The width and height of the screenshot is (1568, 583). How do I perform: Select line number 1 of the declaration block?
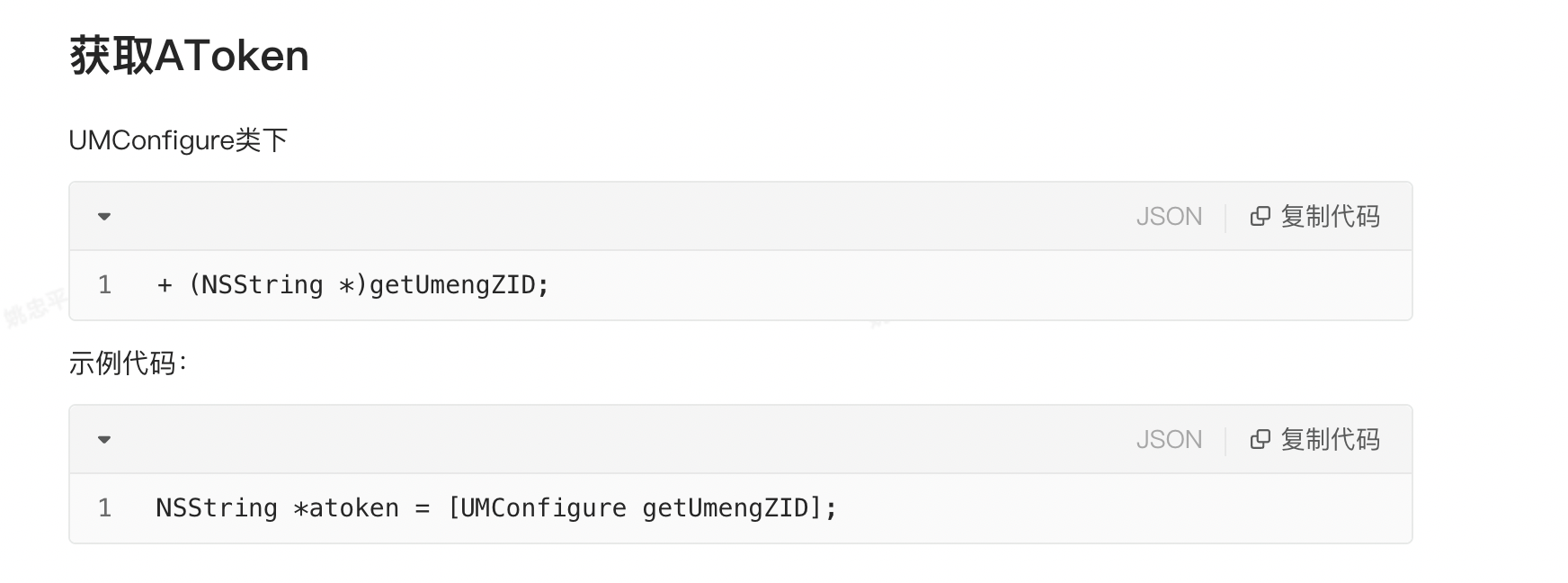coord(105,285)
